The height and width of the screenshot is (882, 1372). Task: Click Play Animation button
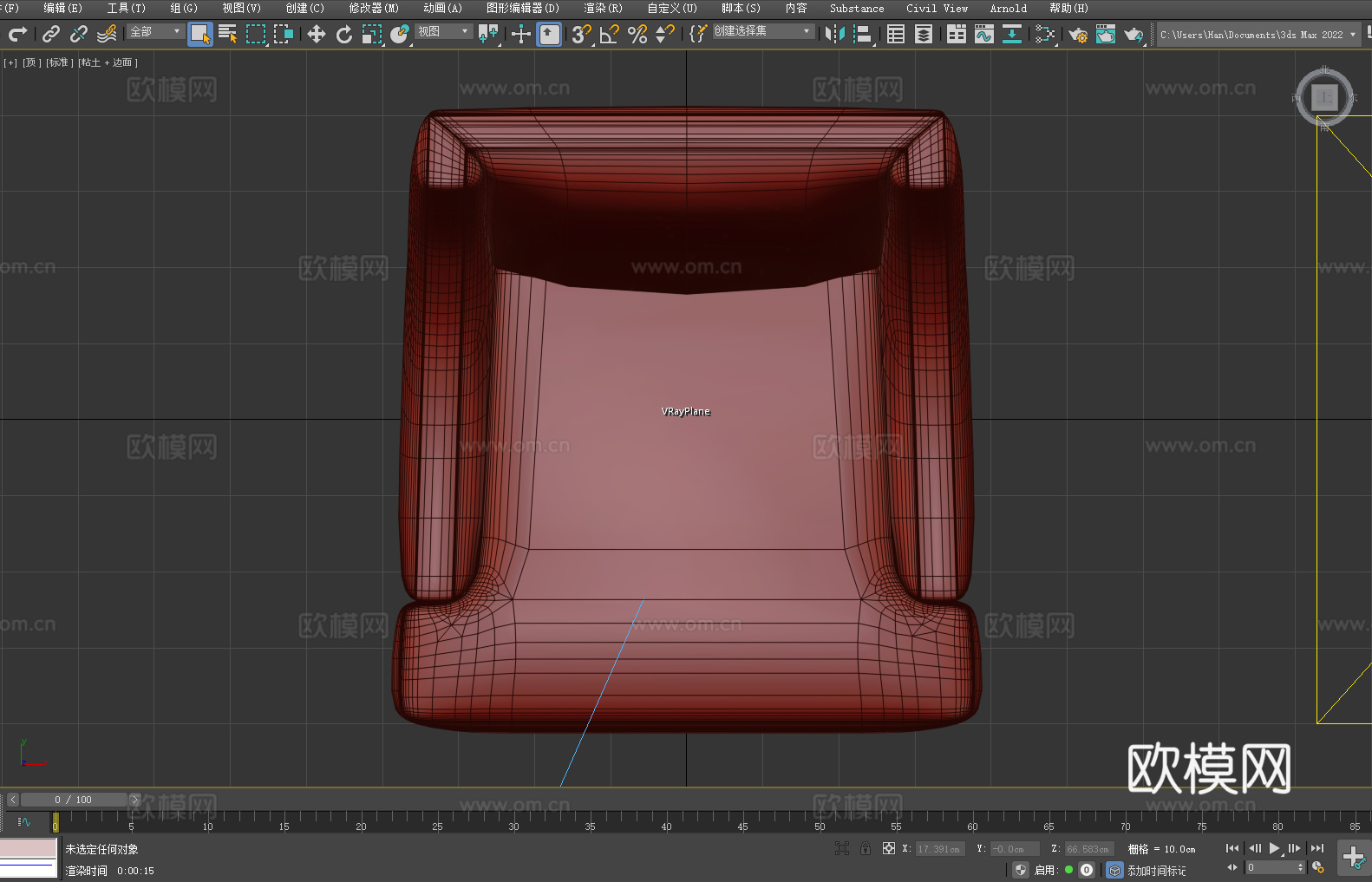click(x=1274, y=848)
